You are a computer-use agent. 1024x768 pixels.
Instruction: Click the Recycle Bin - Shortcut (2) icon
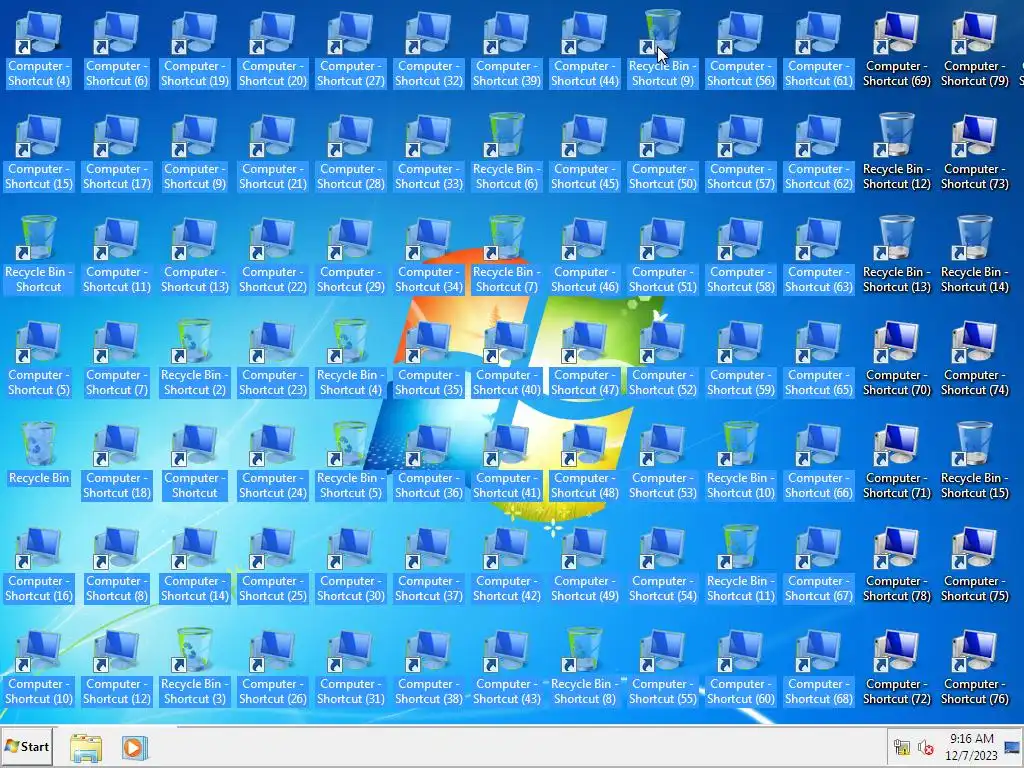[x=195, y=359]
